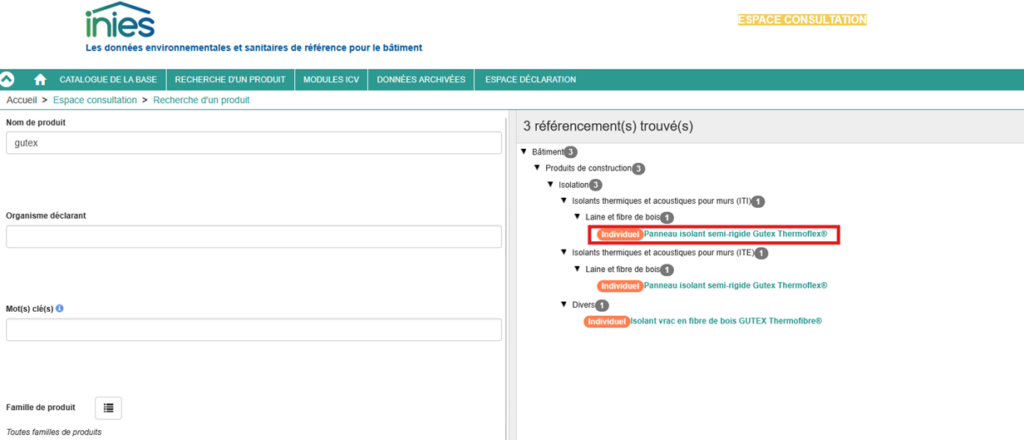Open the product family list icon button
Viewport: 1024px width, 440px height.
pyautogui.click(x=108, y=408)
